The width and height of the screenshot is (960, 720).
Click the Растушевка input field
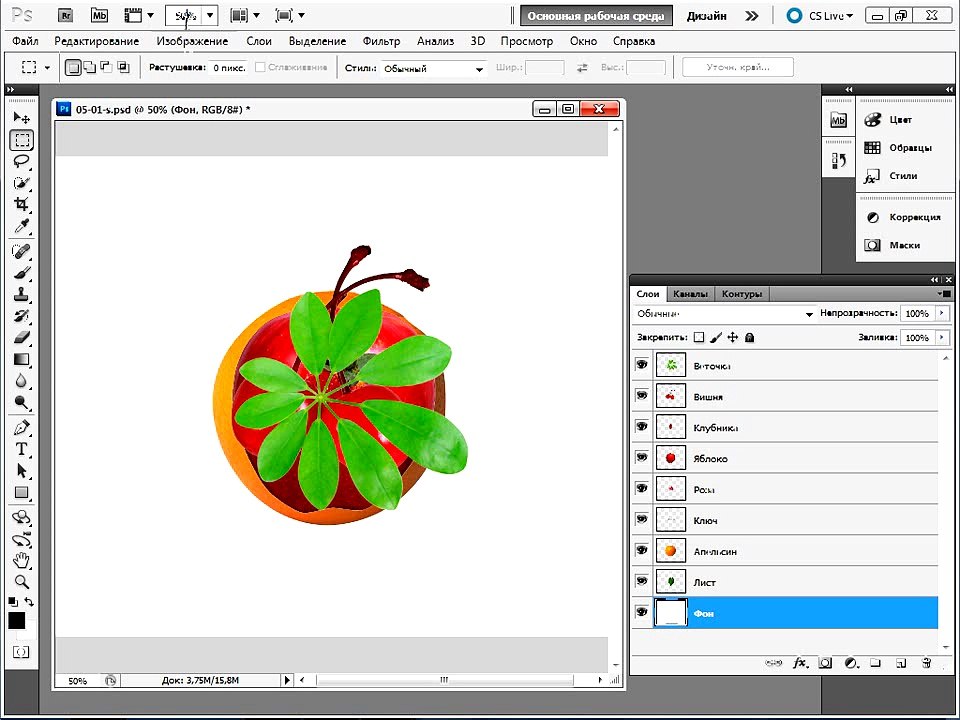click(229, 67)
